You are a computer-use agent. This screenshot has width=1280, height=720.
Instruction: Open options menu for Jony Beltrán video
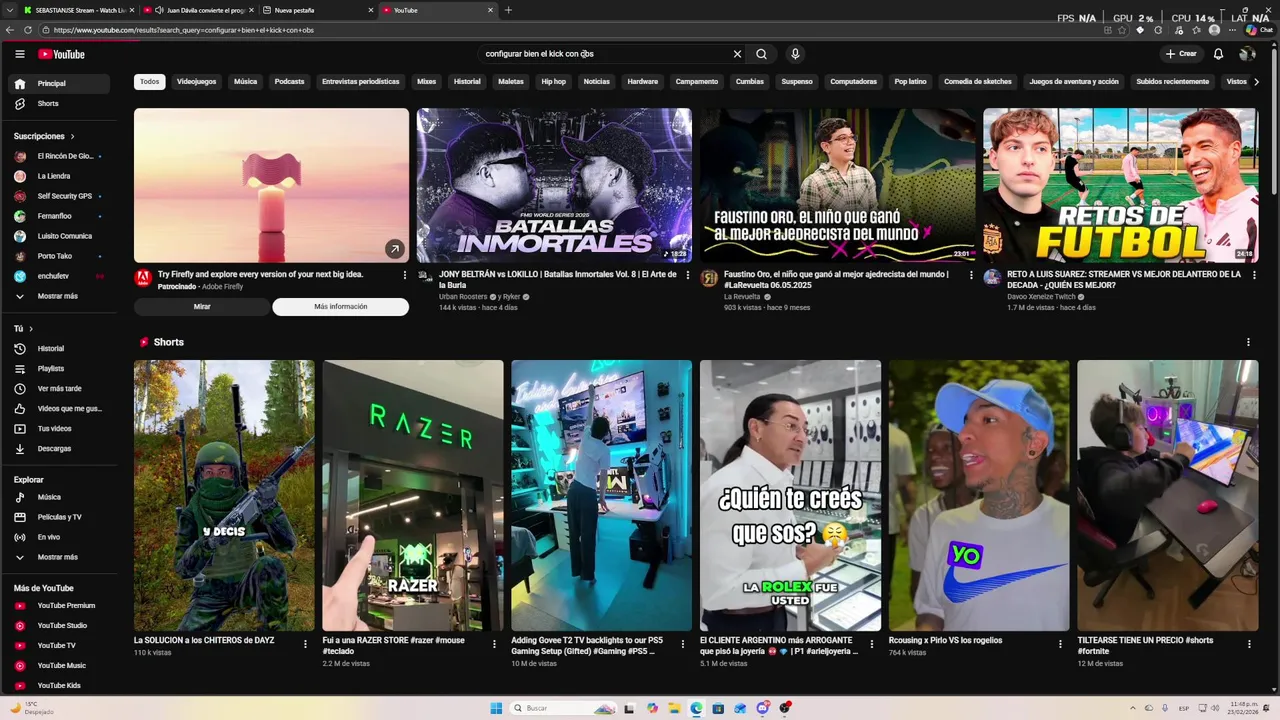[x=688, y=275]
